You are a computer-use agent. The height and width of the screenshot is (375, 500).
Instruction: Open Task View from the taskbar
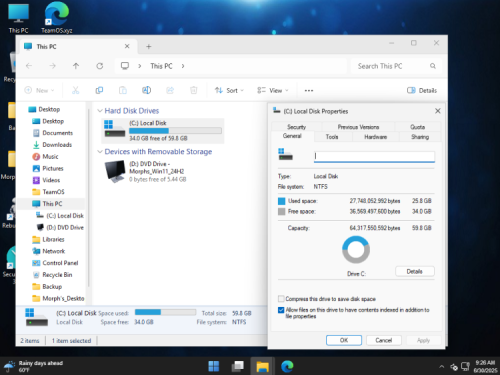pyautogui.click(x=238, y=366)
